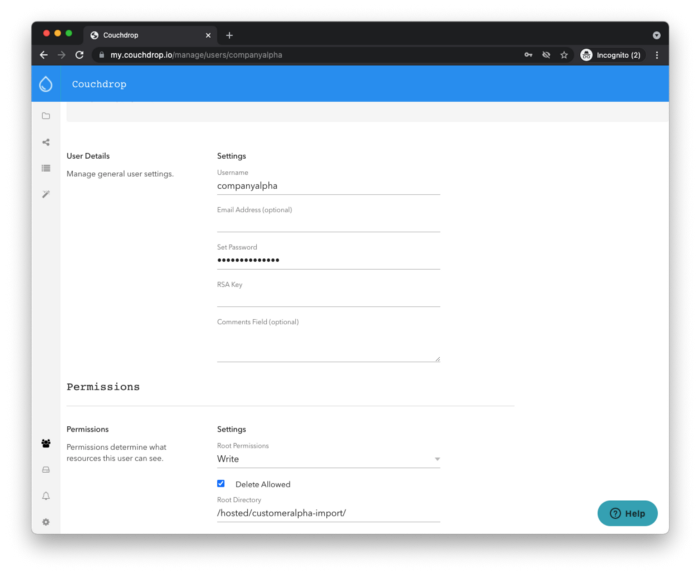Click the Couchdrop droplet logo
Screen dimensions: 700x575
pyautogui.click(x=46, y=84)
